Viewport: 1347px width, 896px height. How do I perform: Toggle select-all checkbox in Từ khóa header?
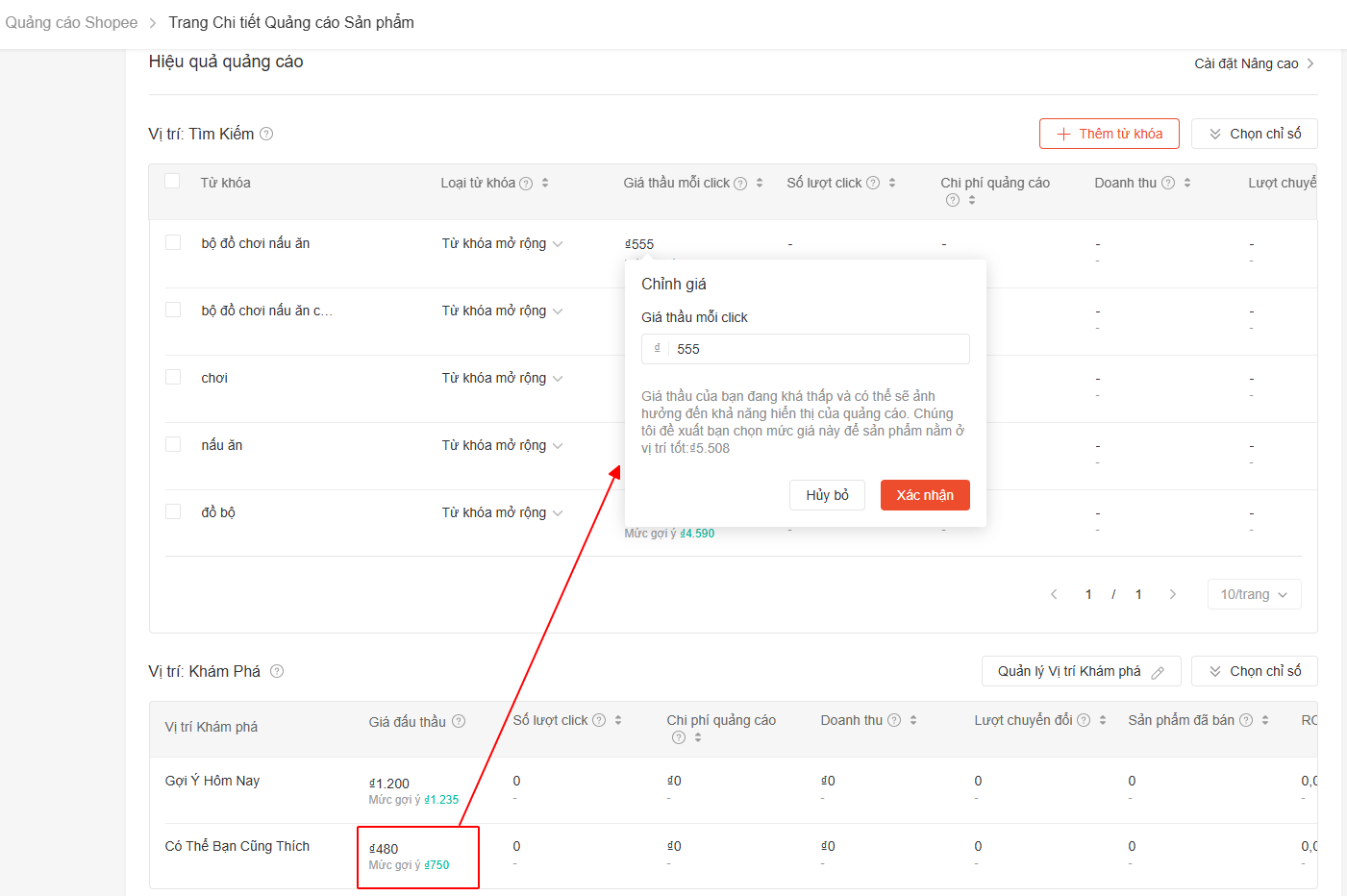pos(173,181)
